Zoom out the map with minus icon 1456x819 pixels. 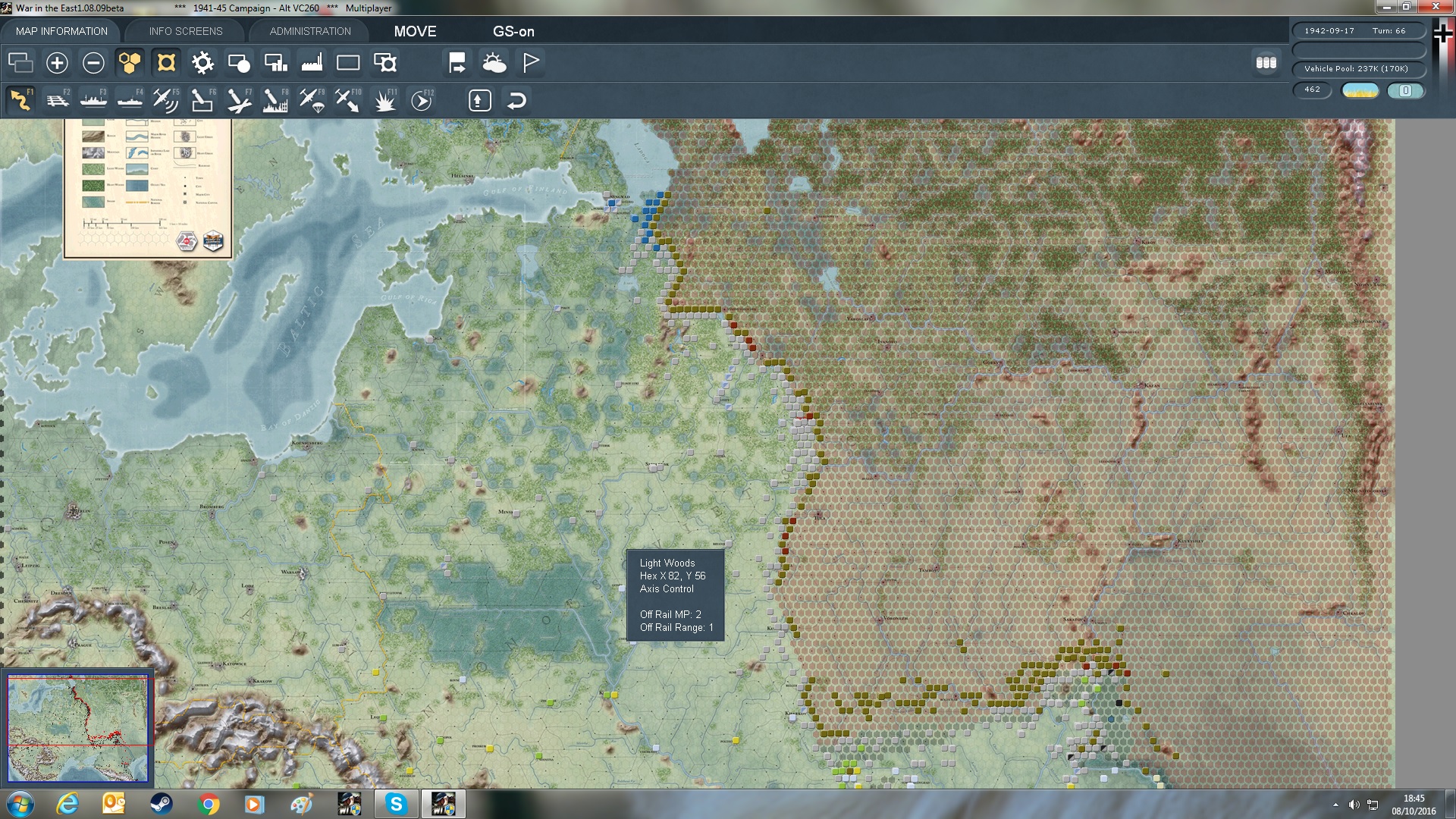coord(93,63)
